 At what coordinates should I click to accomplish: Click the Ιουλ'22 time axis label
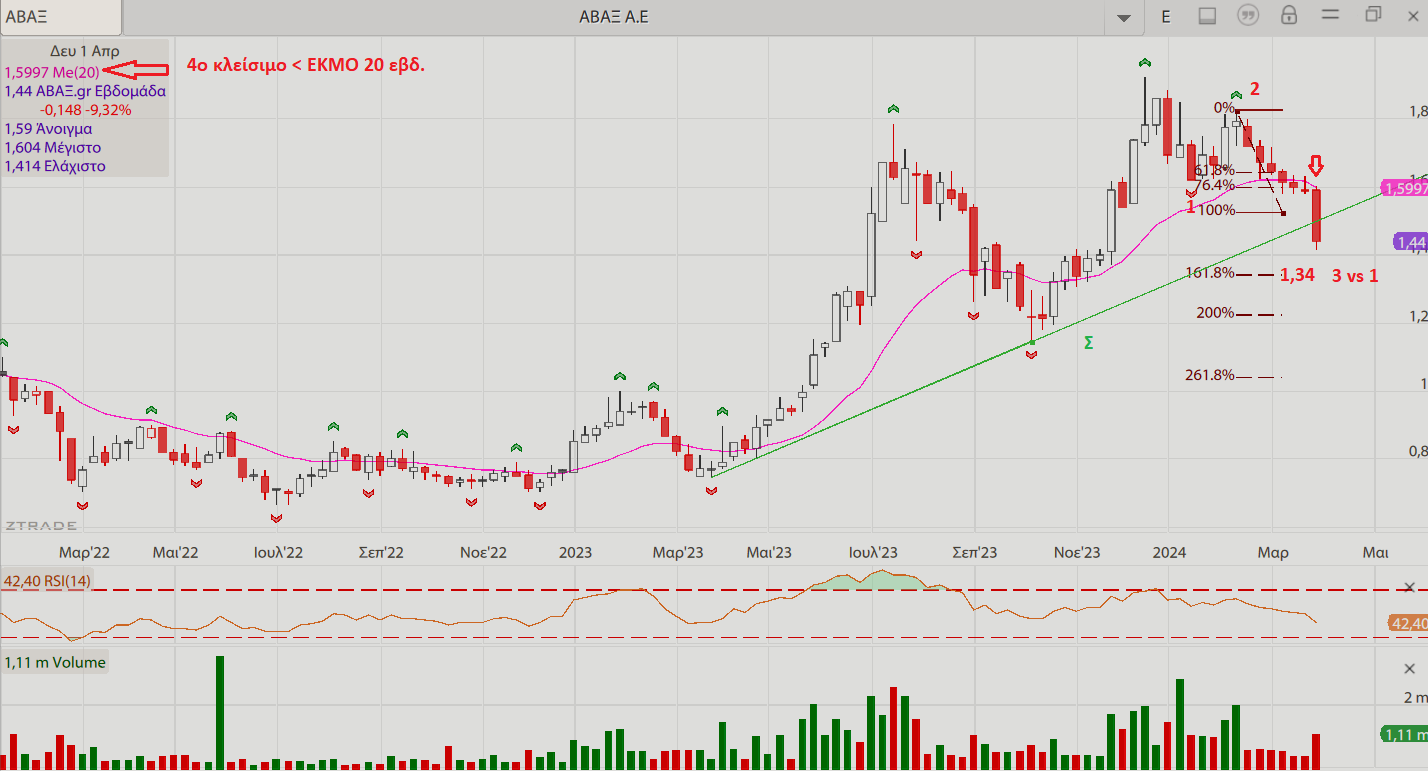pos(280,552)
